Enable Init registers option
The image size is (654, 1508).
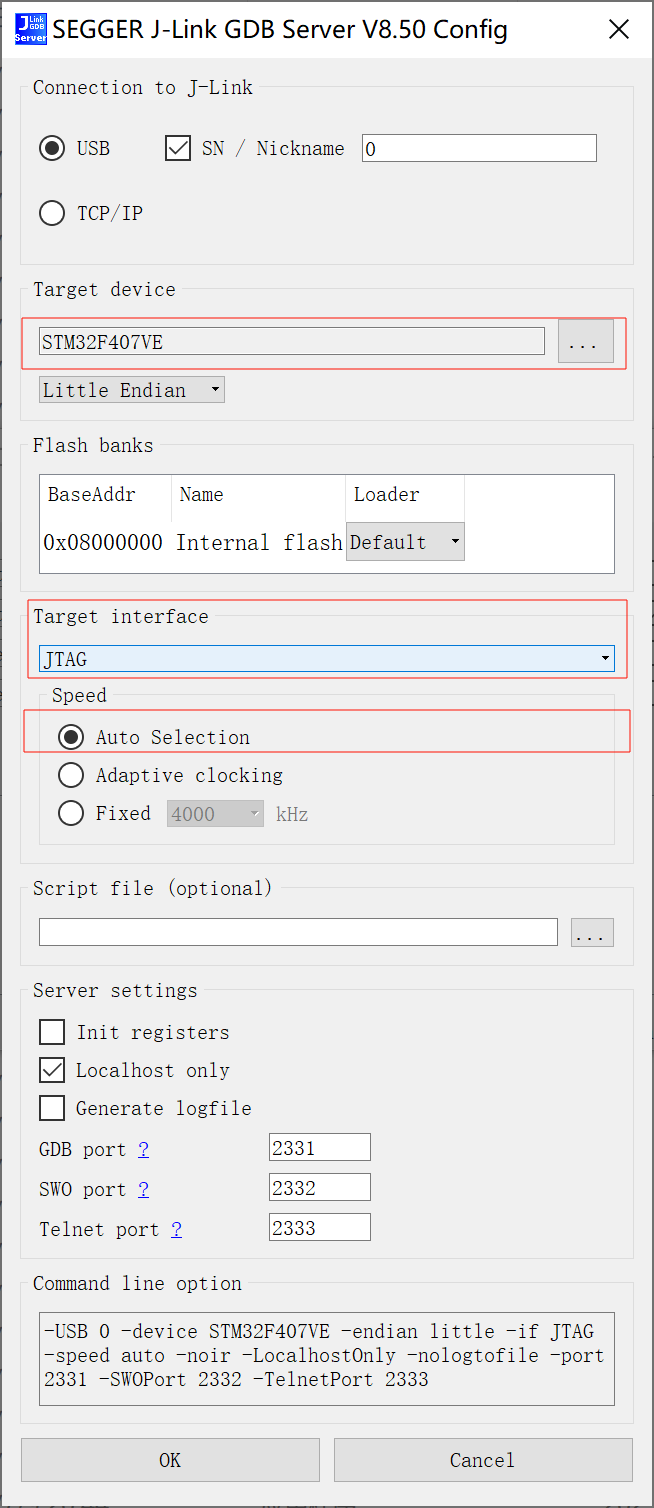coord(52,1032)
